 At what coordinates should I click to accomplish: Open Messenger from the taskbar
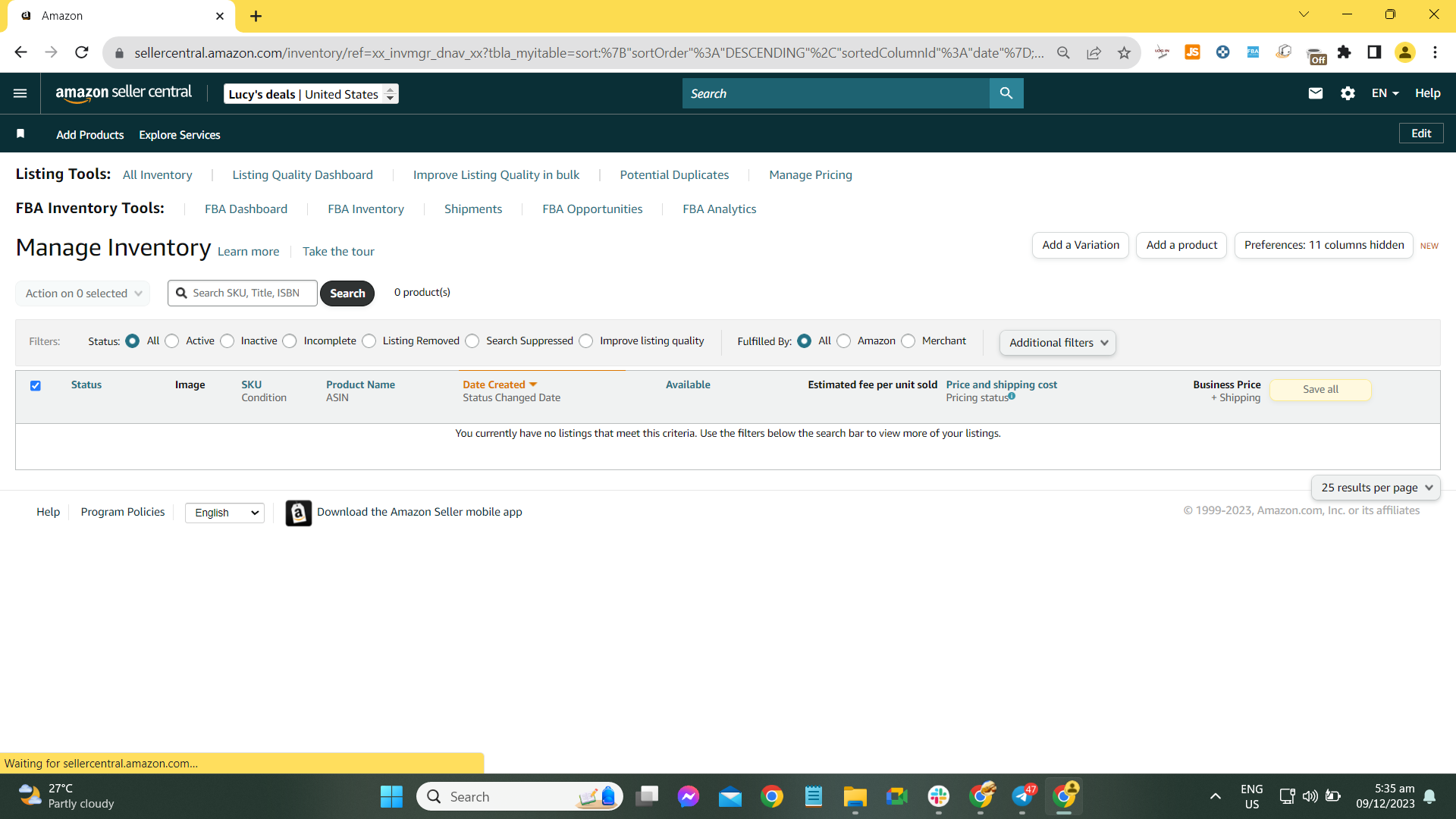coord(689,796)
